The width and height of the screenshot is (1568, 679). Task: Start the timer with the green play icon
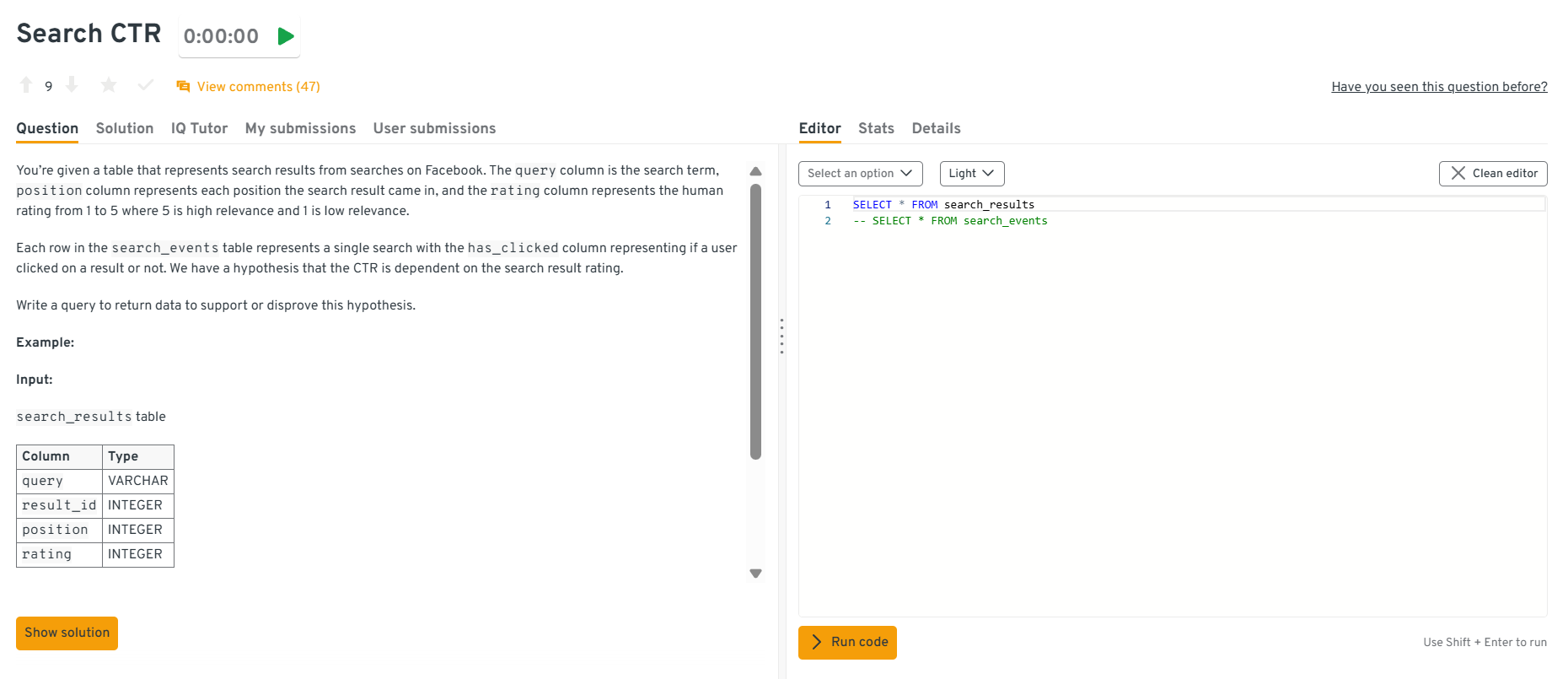(286, 36)
